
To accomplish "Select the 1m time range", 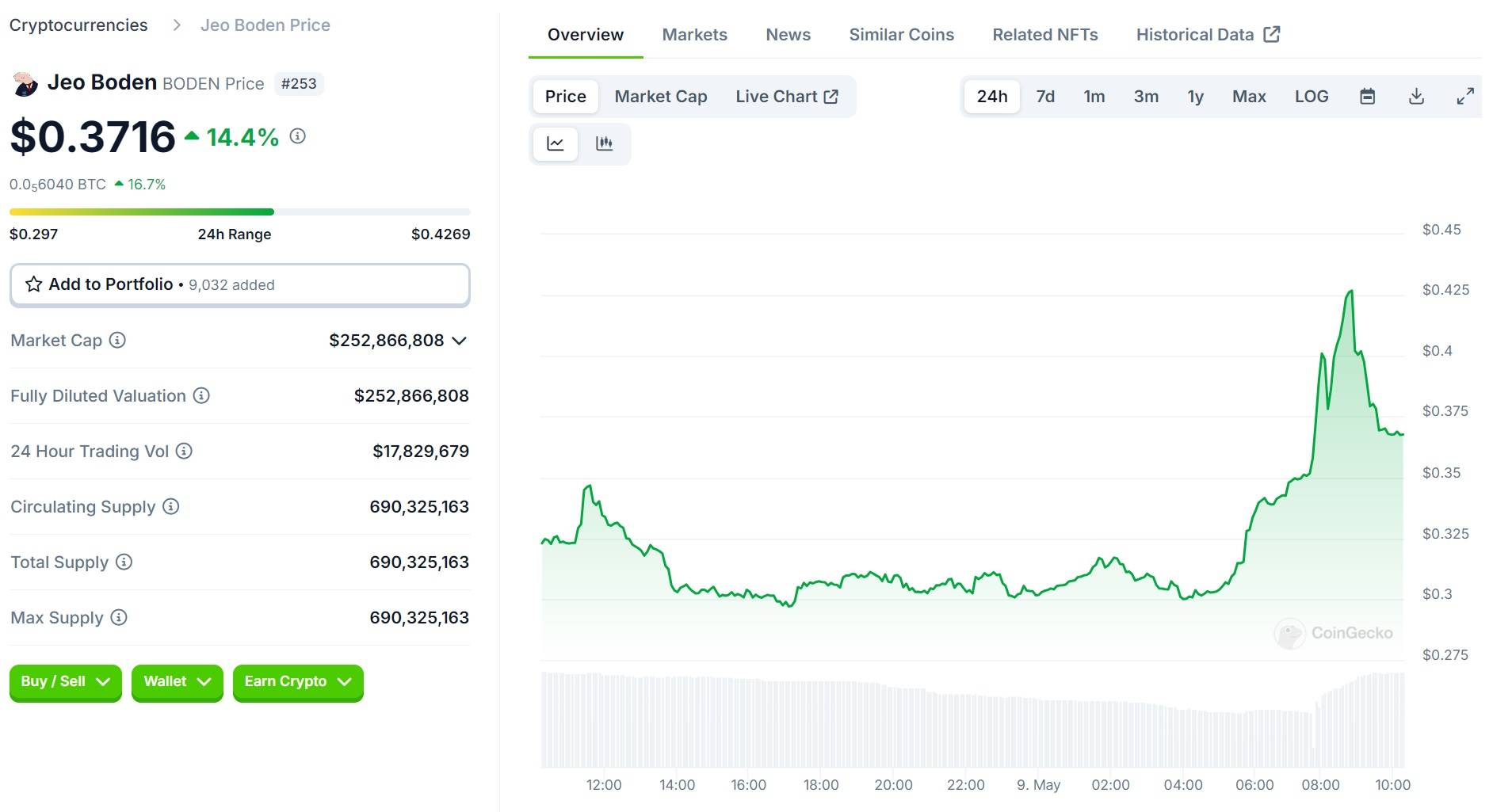I will (1094, 97).
